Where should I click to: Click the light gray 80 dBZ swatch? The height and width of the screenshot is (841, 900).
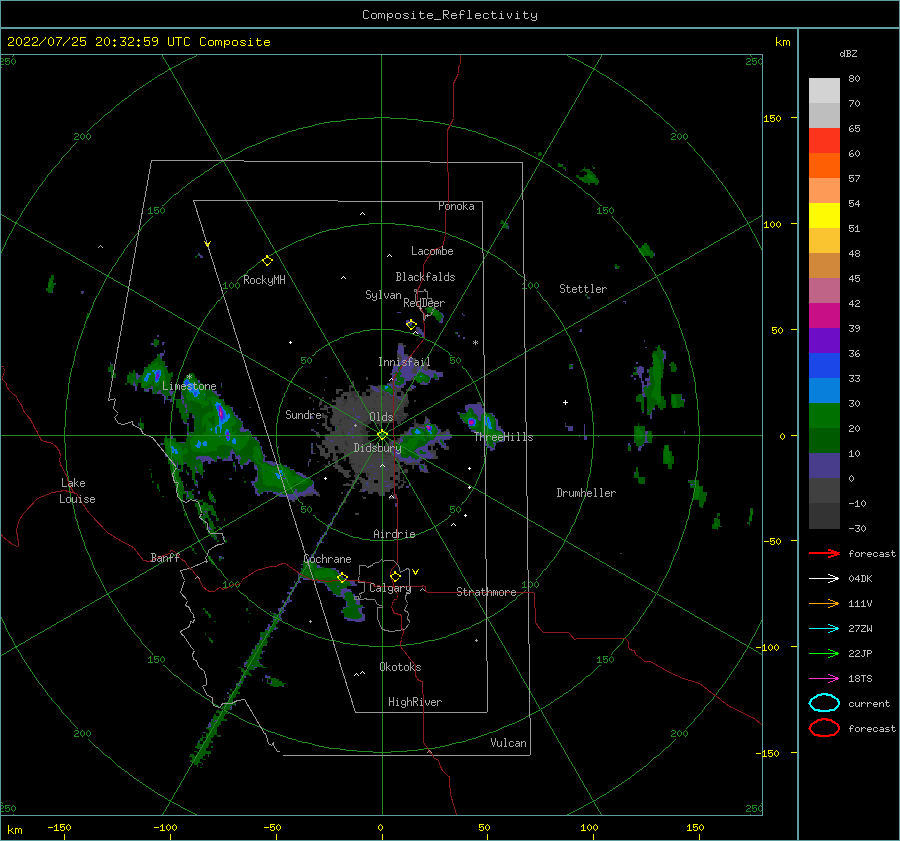(x=824, y=90)
